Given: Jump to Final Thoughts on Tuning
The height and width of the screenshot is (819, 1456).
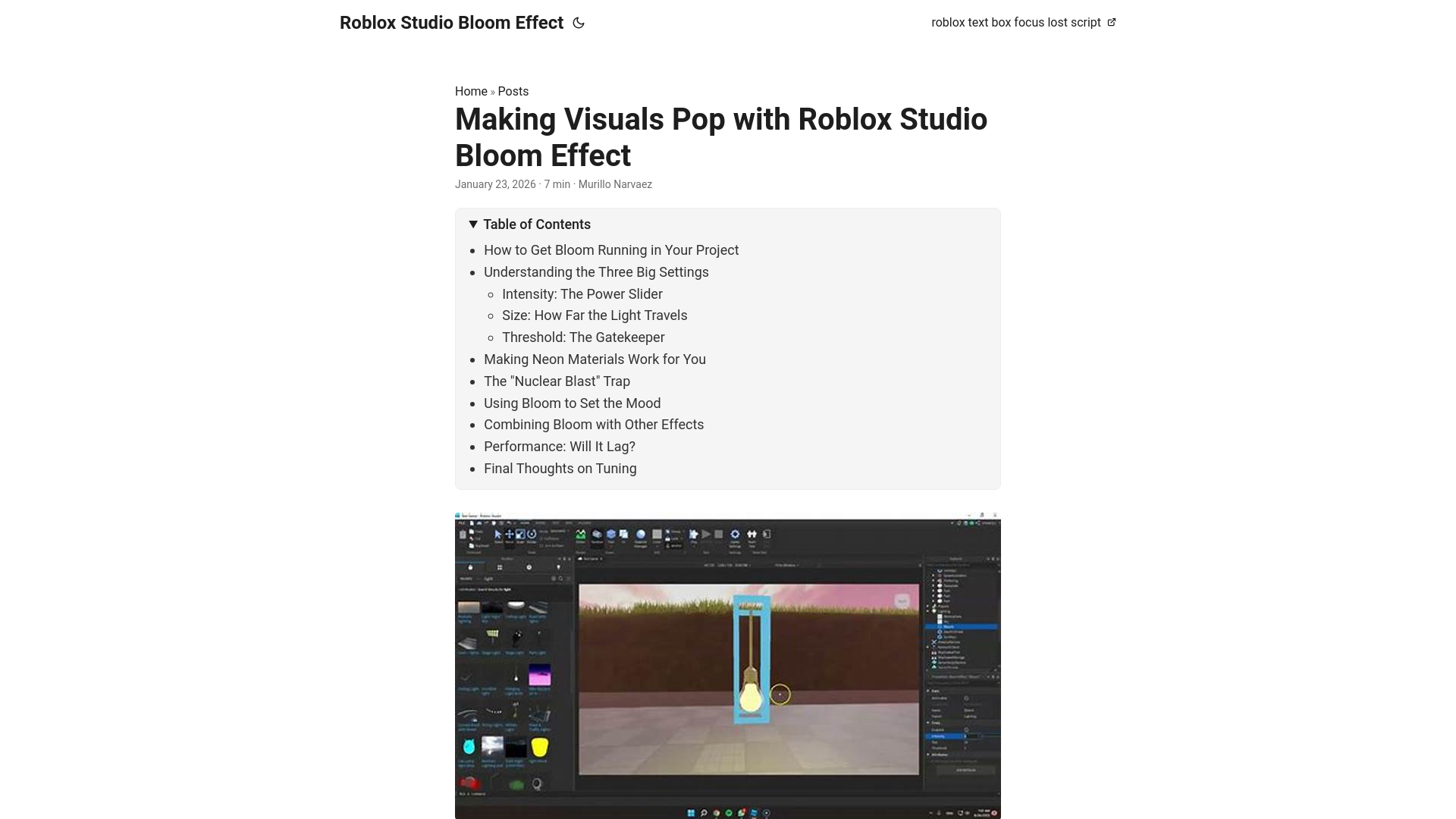Looking at the screenshot, I should point(560,469).
